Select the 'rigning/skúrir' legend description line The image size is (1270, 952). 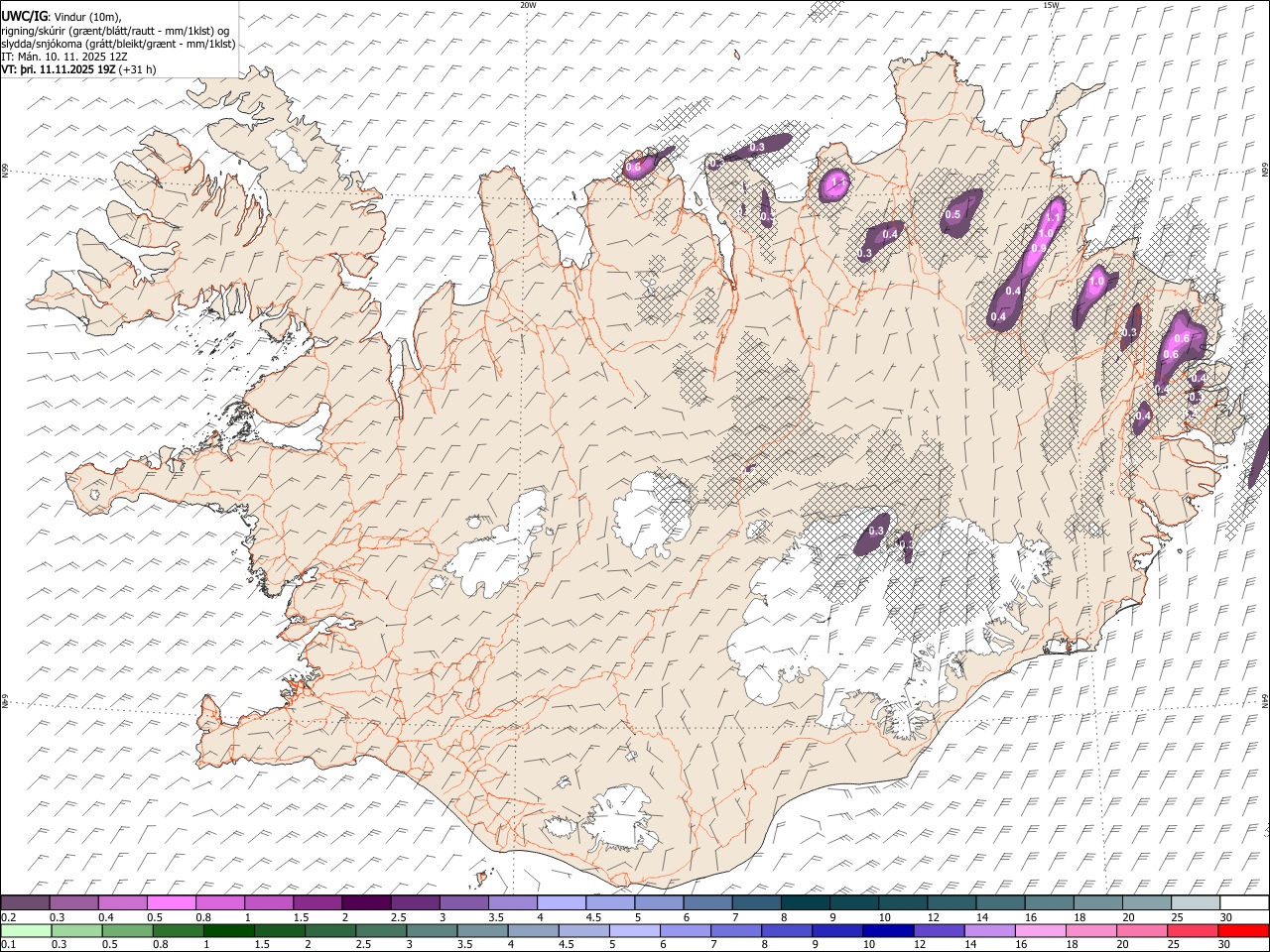(114, 31)
